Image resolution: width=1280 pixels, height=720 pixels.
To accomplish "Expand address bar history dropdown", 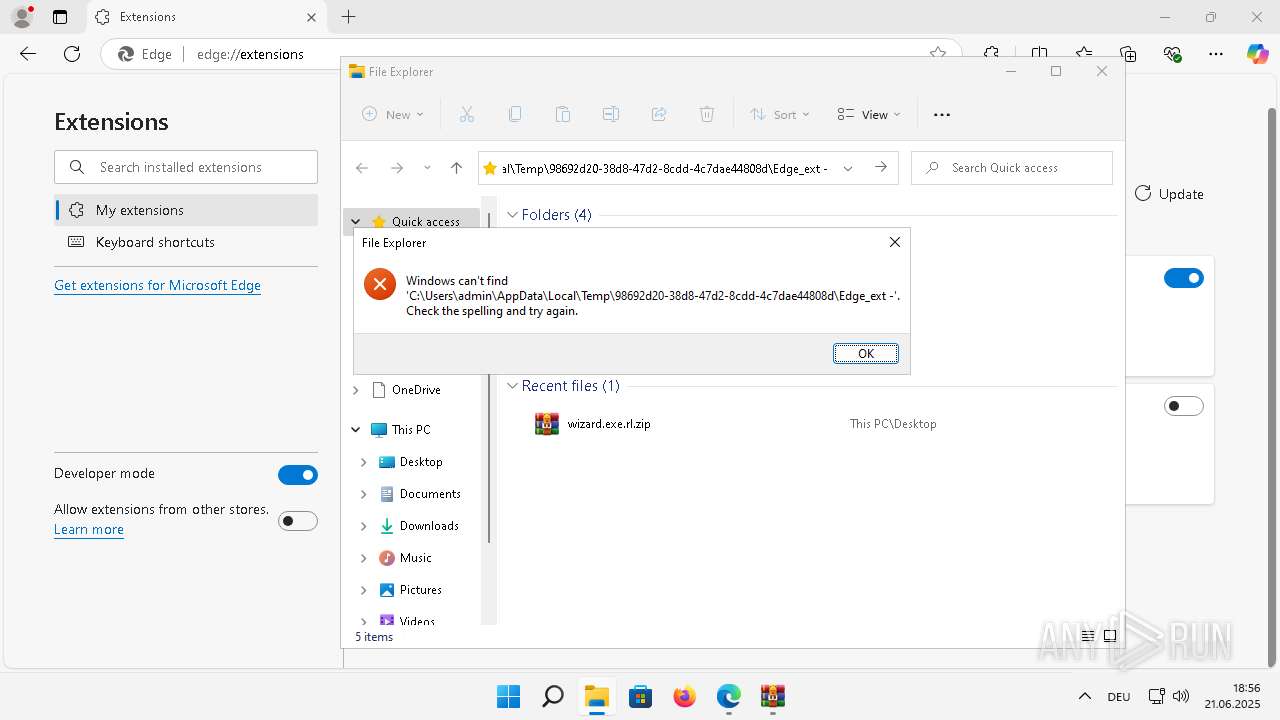I will click(848, 168).
